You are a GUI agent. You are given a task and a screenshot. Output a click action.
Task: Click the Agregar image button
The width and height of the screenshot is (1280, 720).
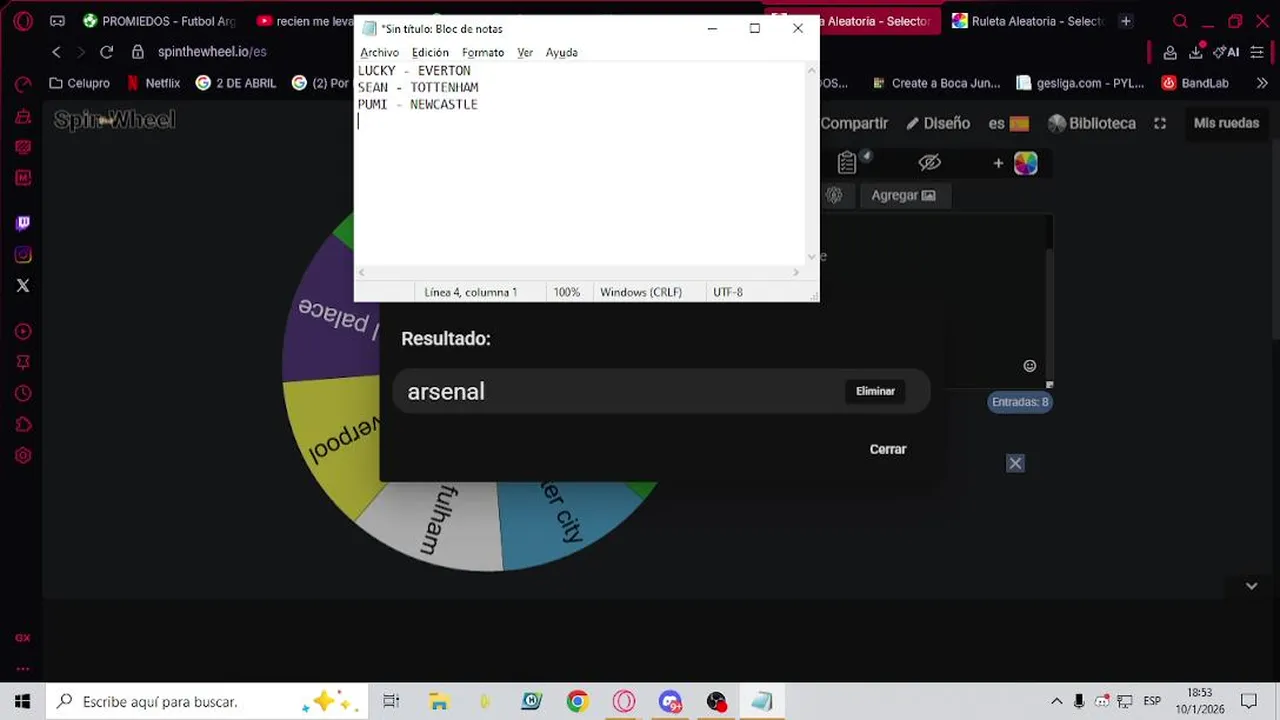coord(904,195)
